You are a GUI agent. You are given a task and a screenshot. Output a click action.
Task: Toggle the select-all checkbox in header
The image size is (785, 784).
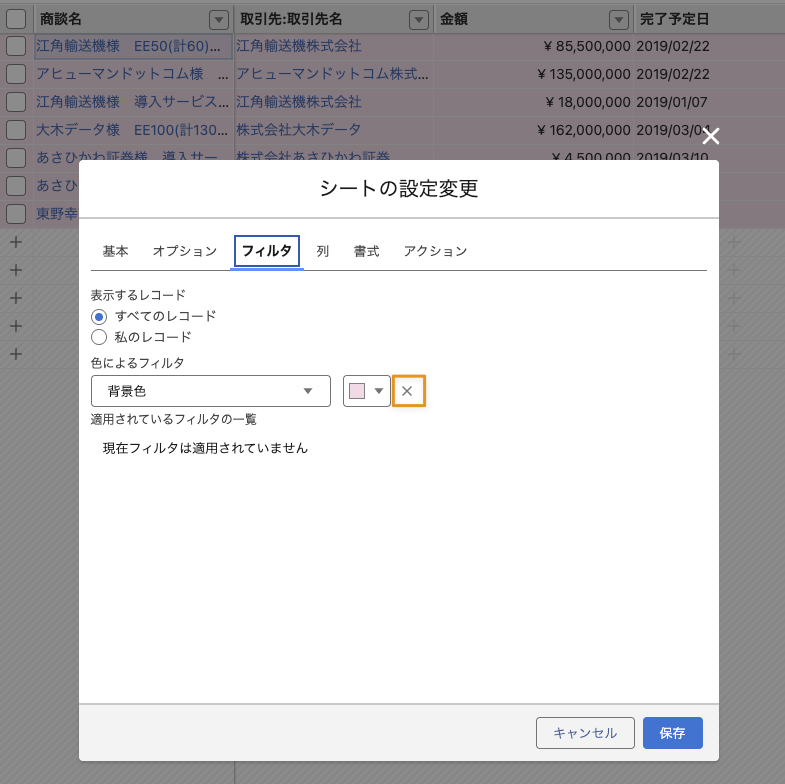tap(15, 19)
